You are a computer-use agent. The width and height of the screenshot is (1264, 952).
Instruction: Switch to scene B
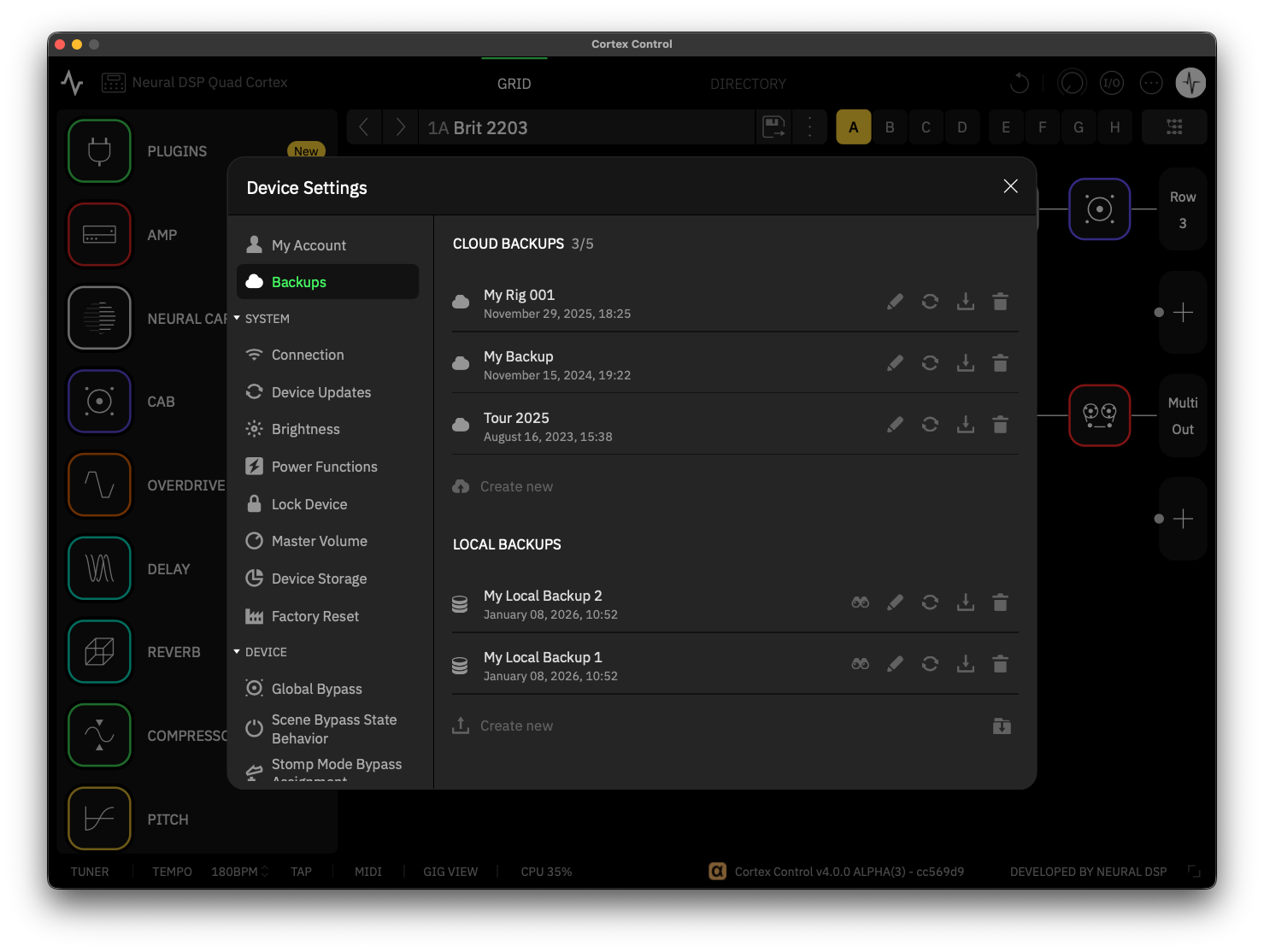889,126
